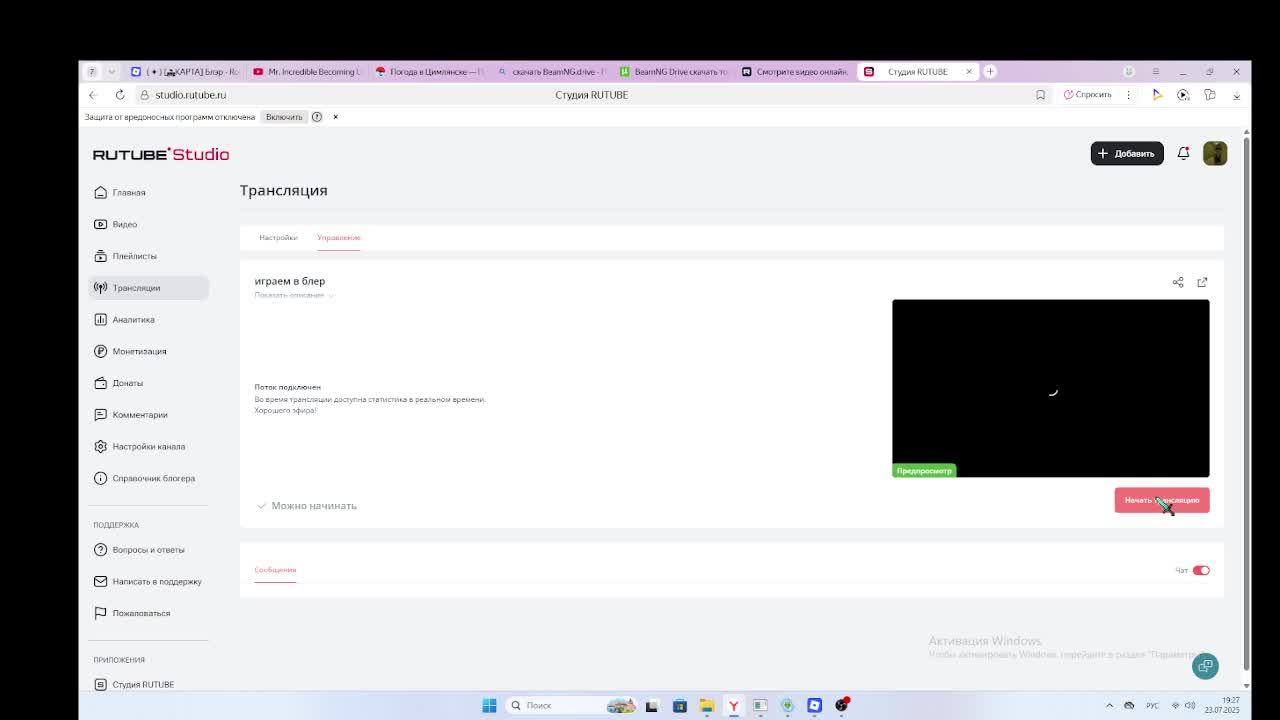Image resolution: width=1280 pixels, height=720 pixels.
Task: Open the Microsoft Store taskbar icon
Action: pos(679,705)
